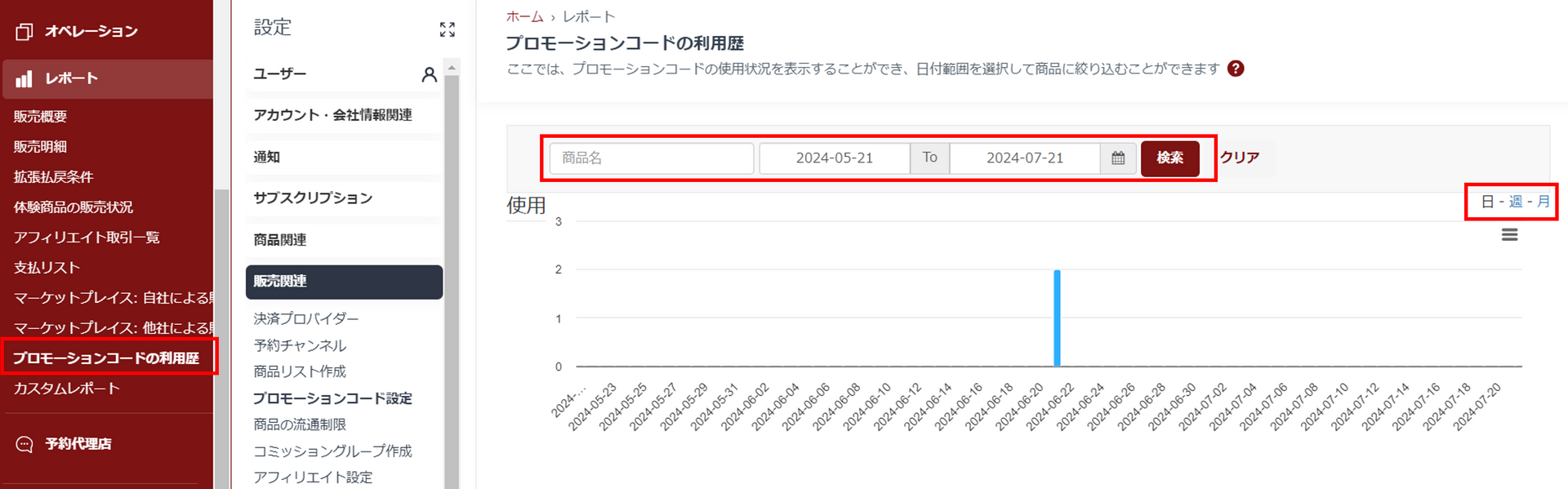Click the fullscreen expand icon in settings
The image size is (1568, 489).
[x=447, y=30]
